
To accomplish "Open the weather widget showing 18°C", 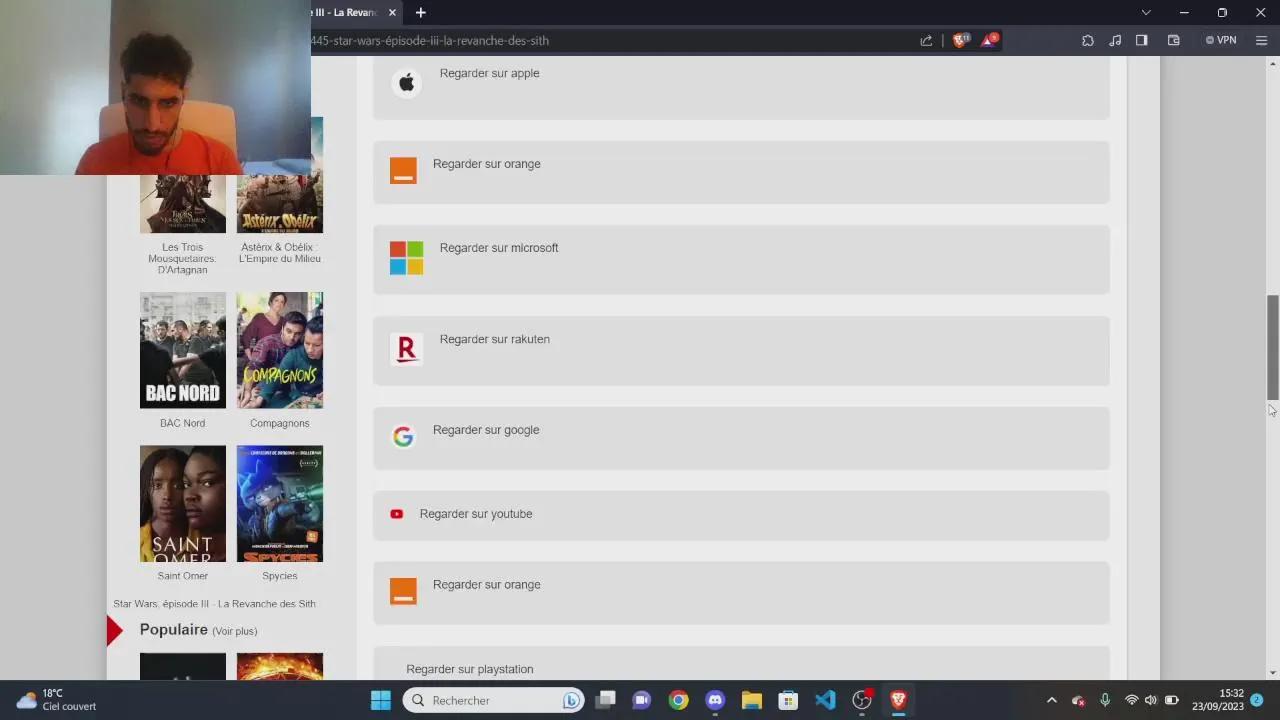I will click(x=58, y=700).
